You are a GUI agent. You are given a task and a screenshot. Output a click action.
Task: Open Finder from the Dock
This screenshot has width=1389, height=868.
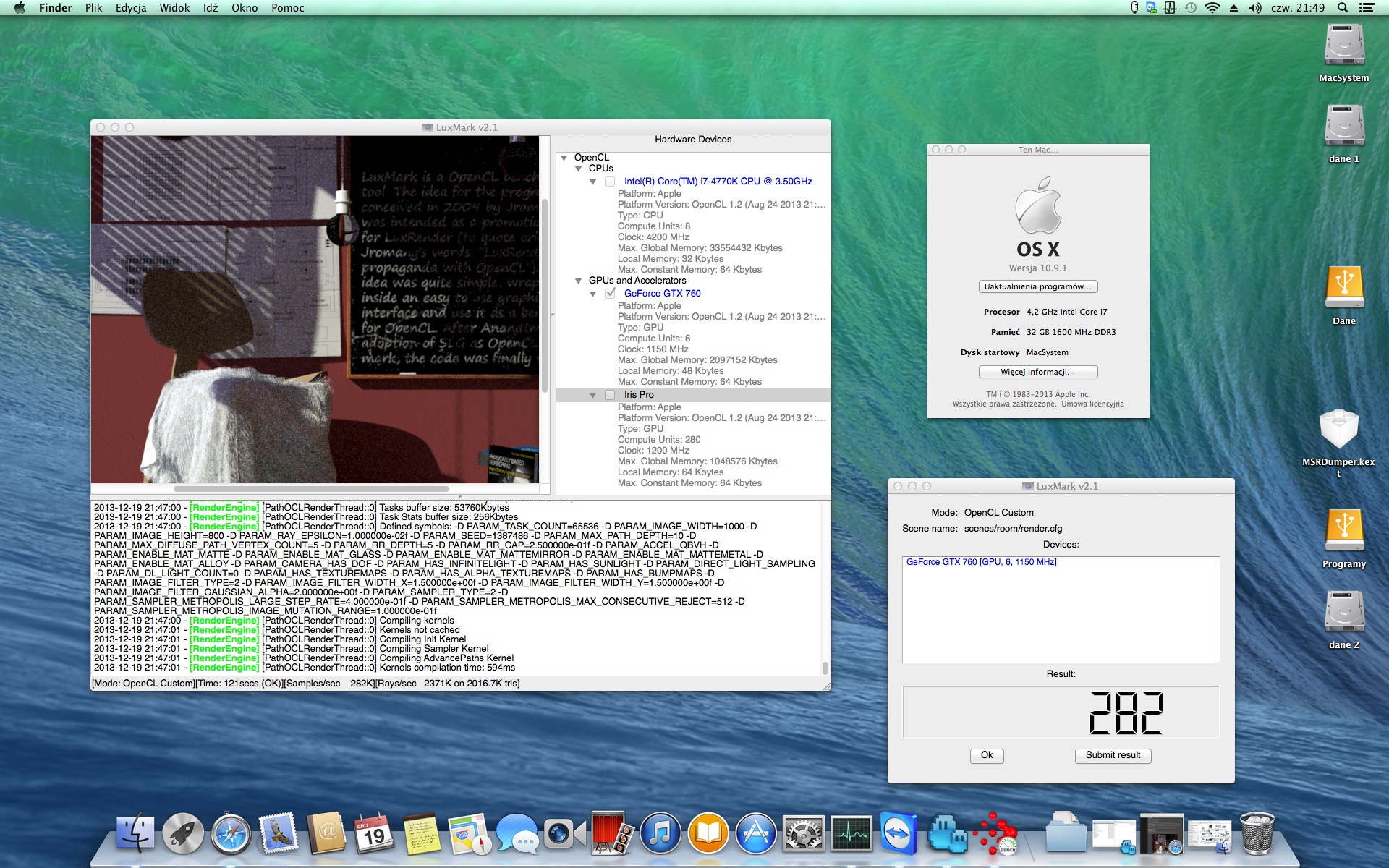[135, 834]
